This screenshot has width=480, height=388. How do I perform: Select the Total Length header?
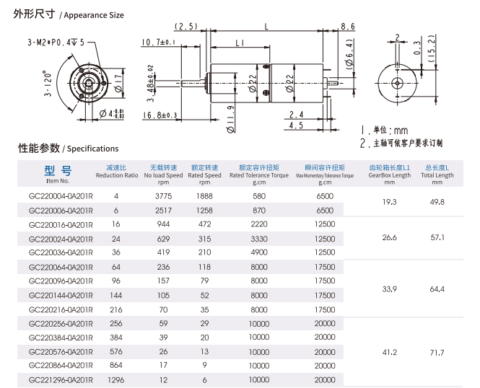click(x=437, y=174)
